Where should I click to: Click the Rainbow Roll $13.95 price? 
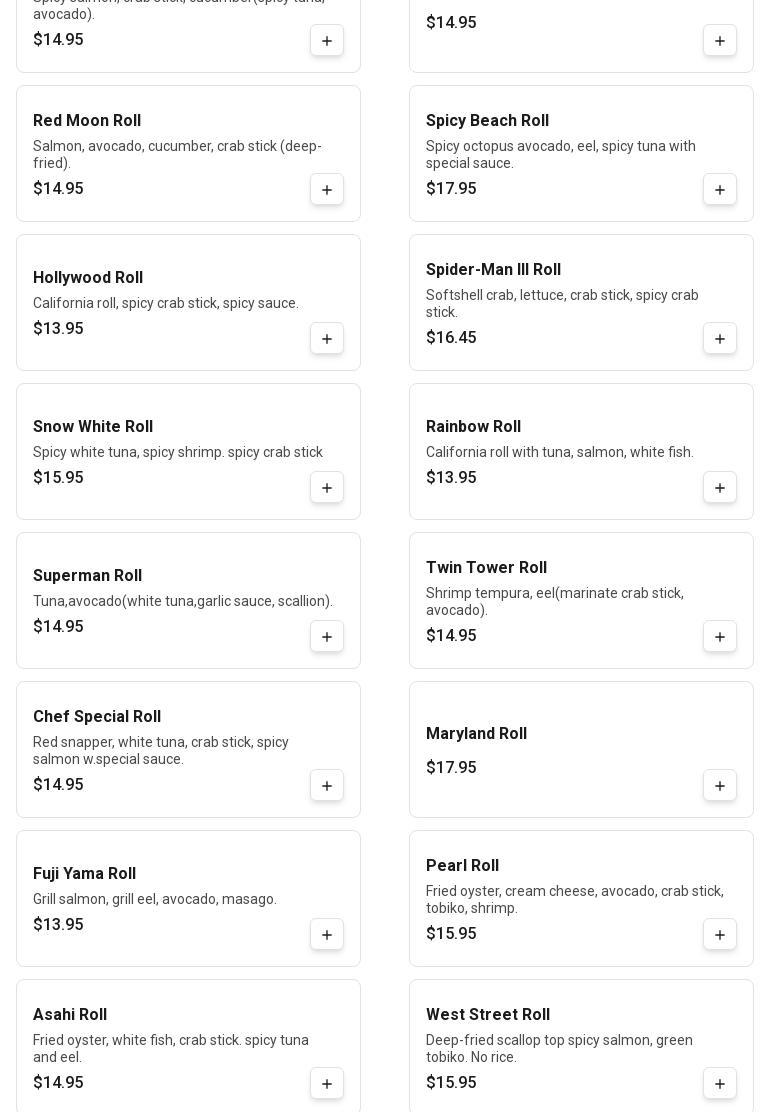(x=451, y=478)
